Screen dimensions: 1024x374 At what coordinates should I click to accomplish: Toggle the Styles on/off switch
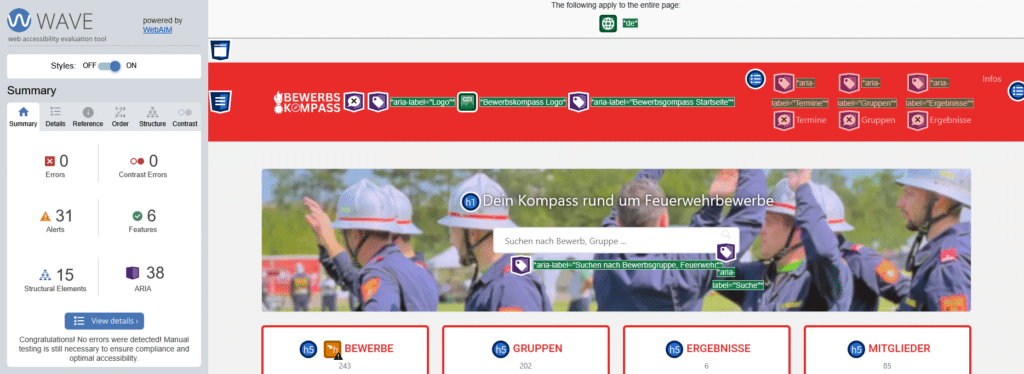click(110, 66)
